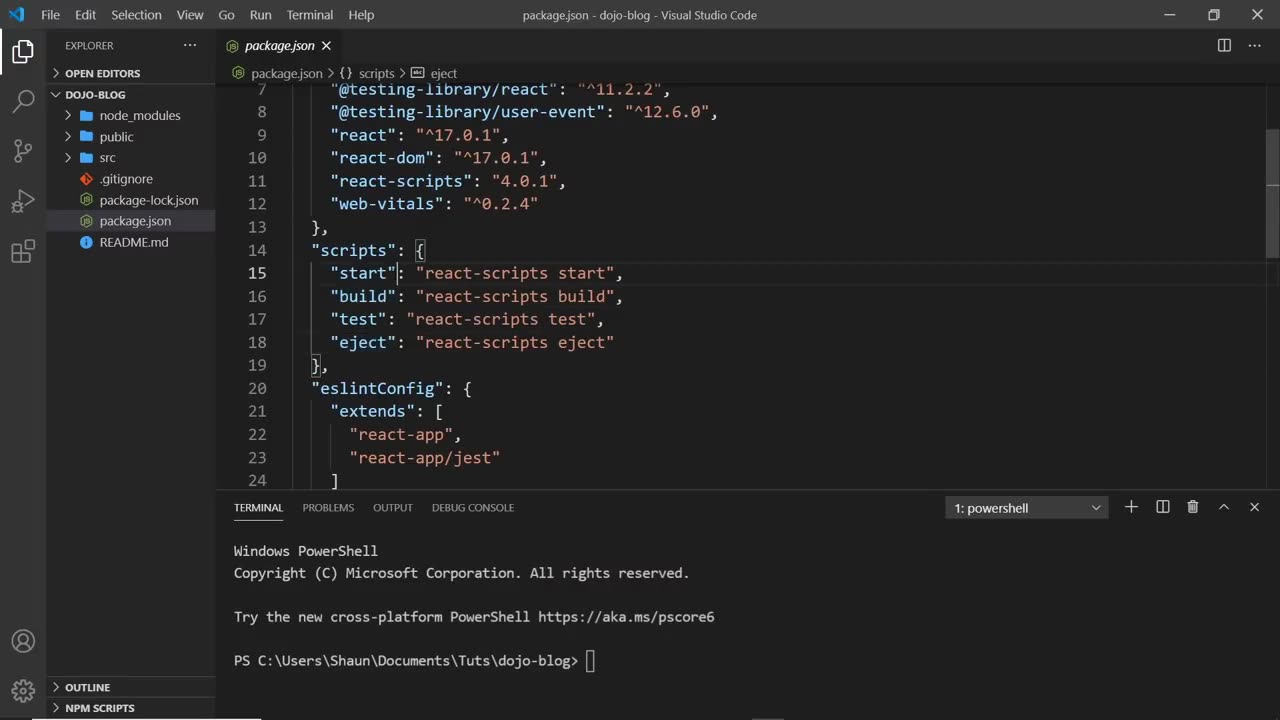The height and width of the screenshot is (720, 1280).
Task: Open the Extensions view
Action: pyautogui.click(x=23, y=252)
